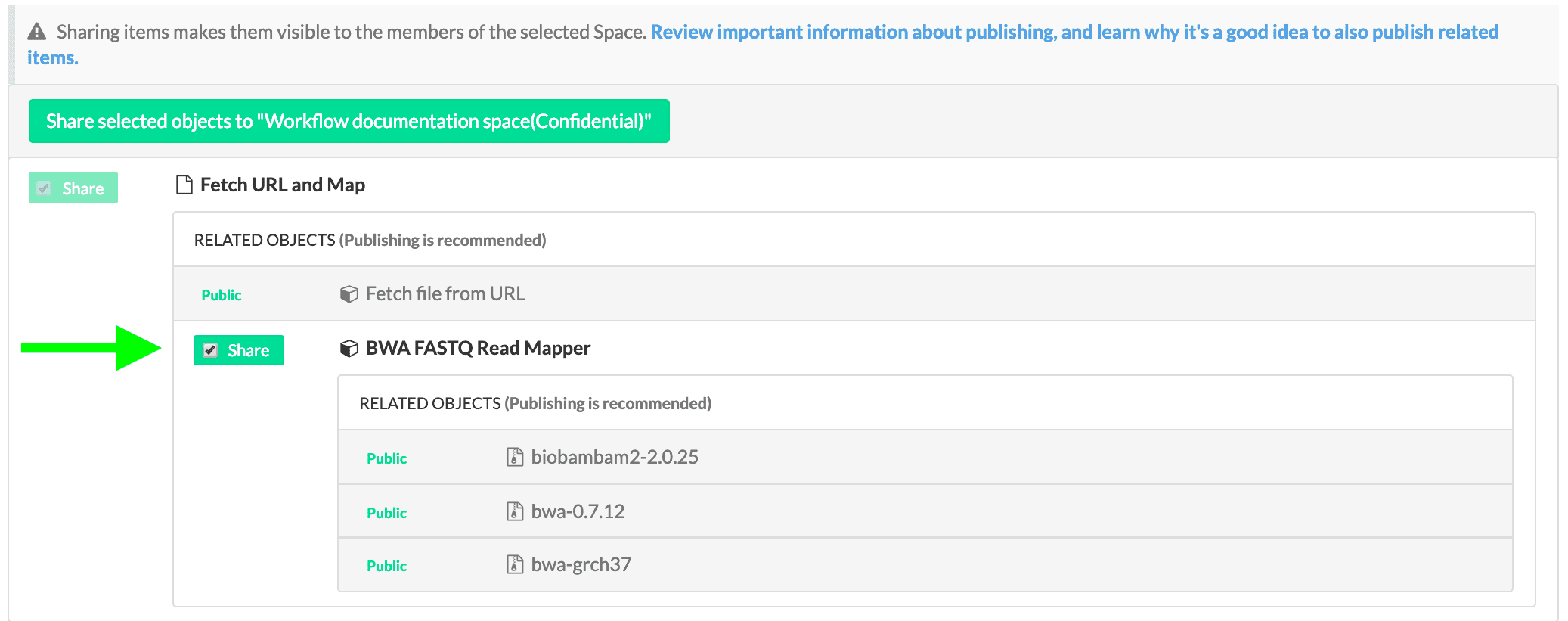Open the review publishing information link

763,45
